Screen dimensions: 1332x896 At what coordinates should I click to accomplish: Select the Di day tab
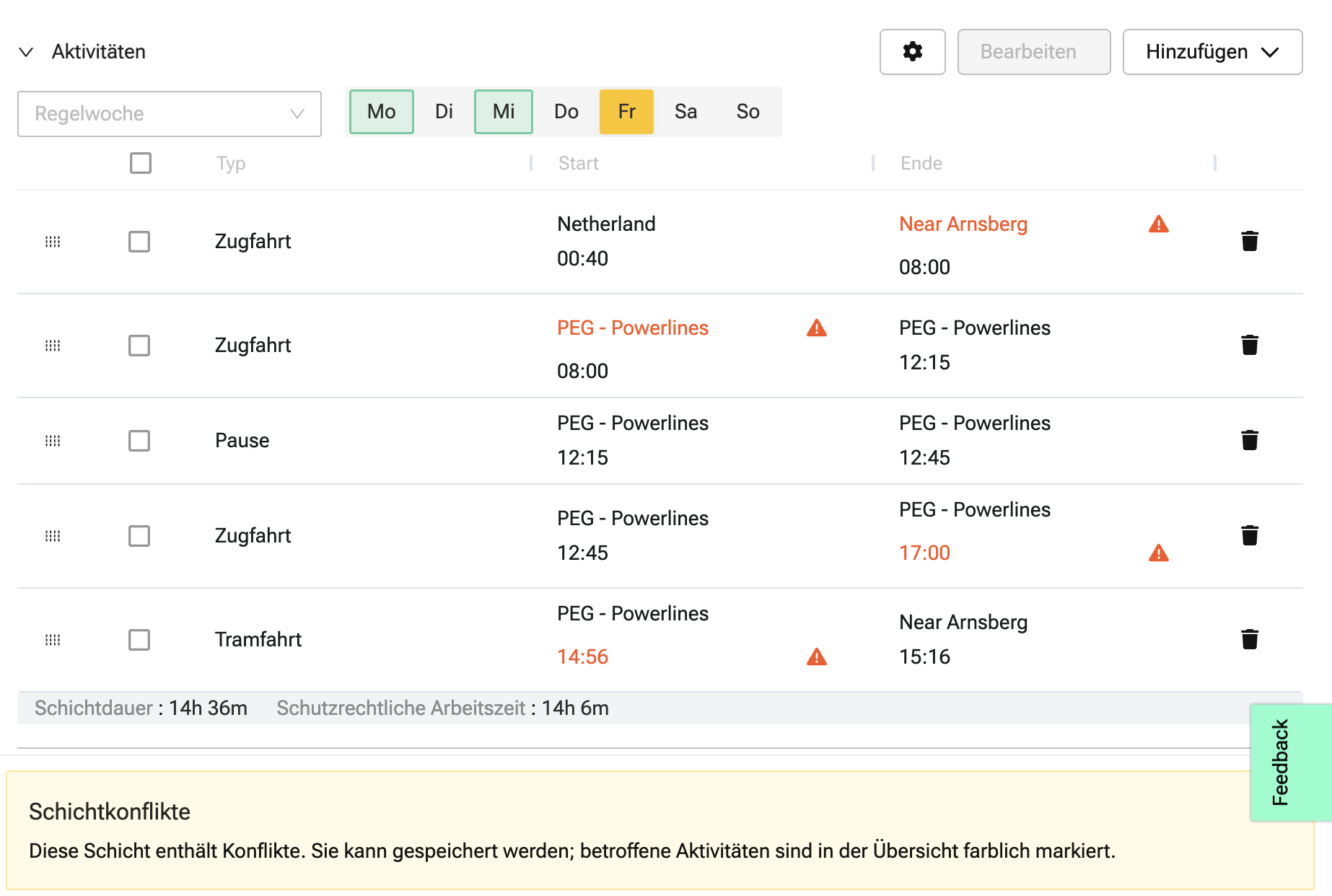(x=444, y=112)
